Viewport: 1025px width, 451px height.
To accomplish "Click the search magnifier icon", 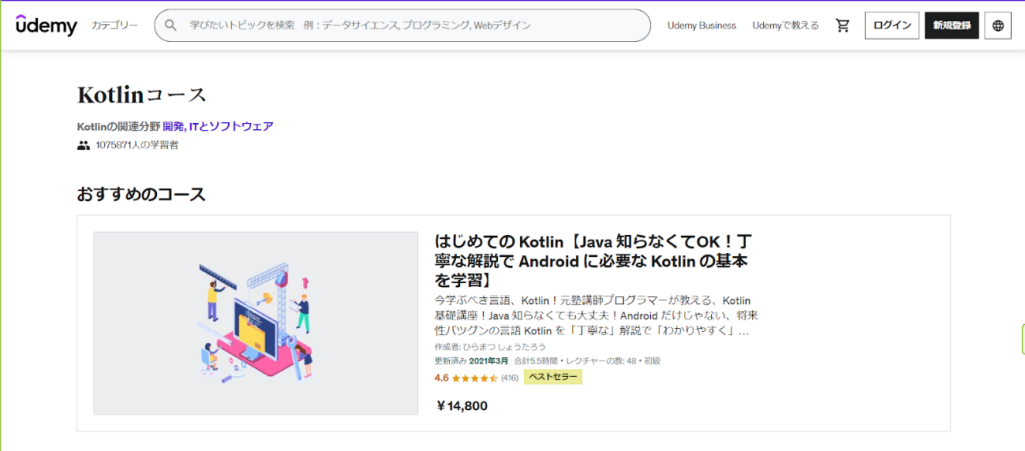I will tap(171, 25).
